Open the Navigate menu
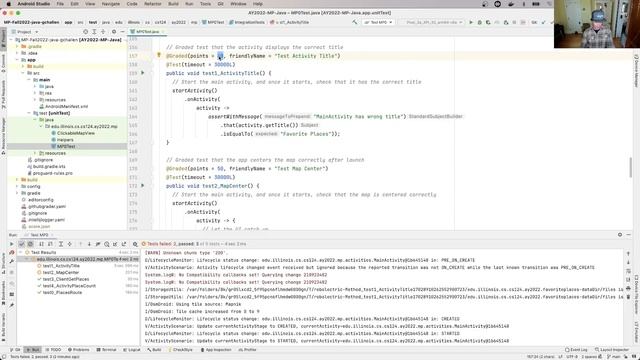 [x=111, y=4]
